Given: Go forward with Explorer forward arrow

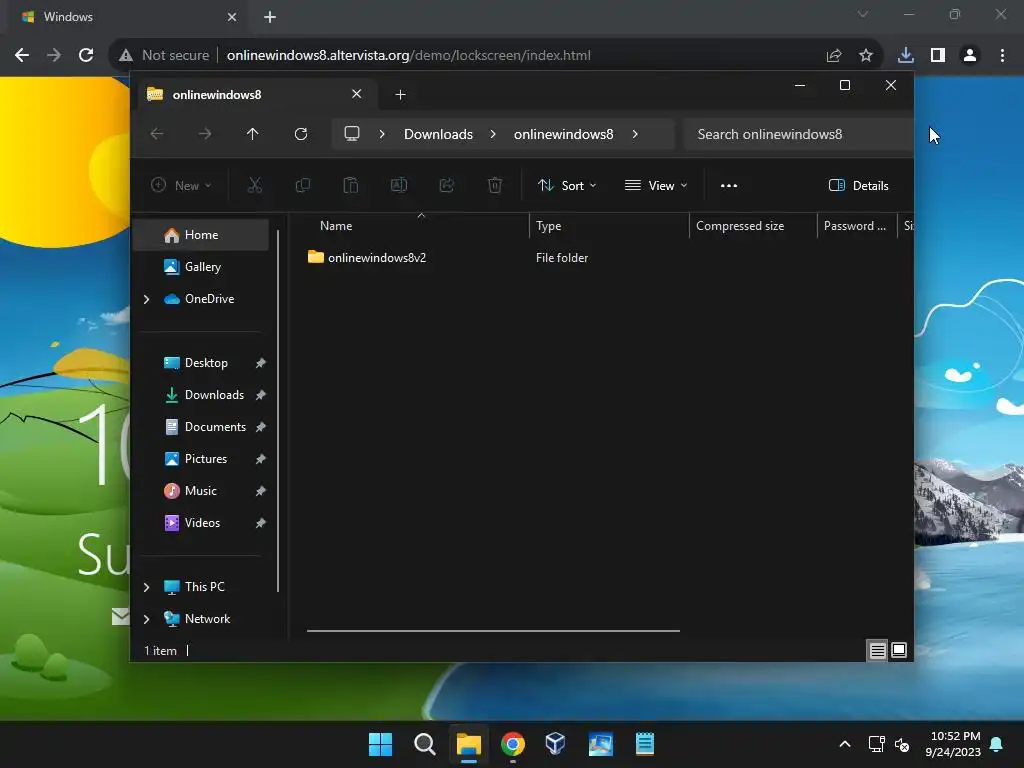Looking at the screenshot, I should coord(204,134).
